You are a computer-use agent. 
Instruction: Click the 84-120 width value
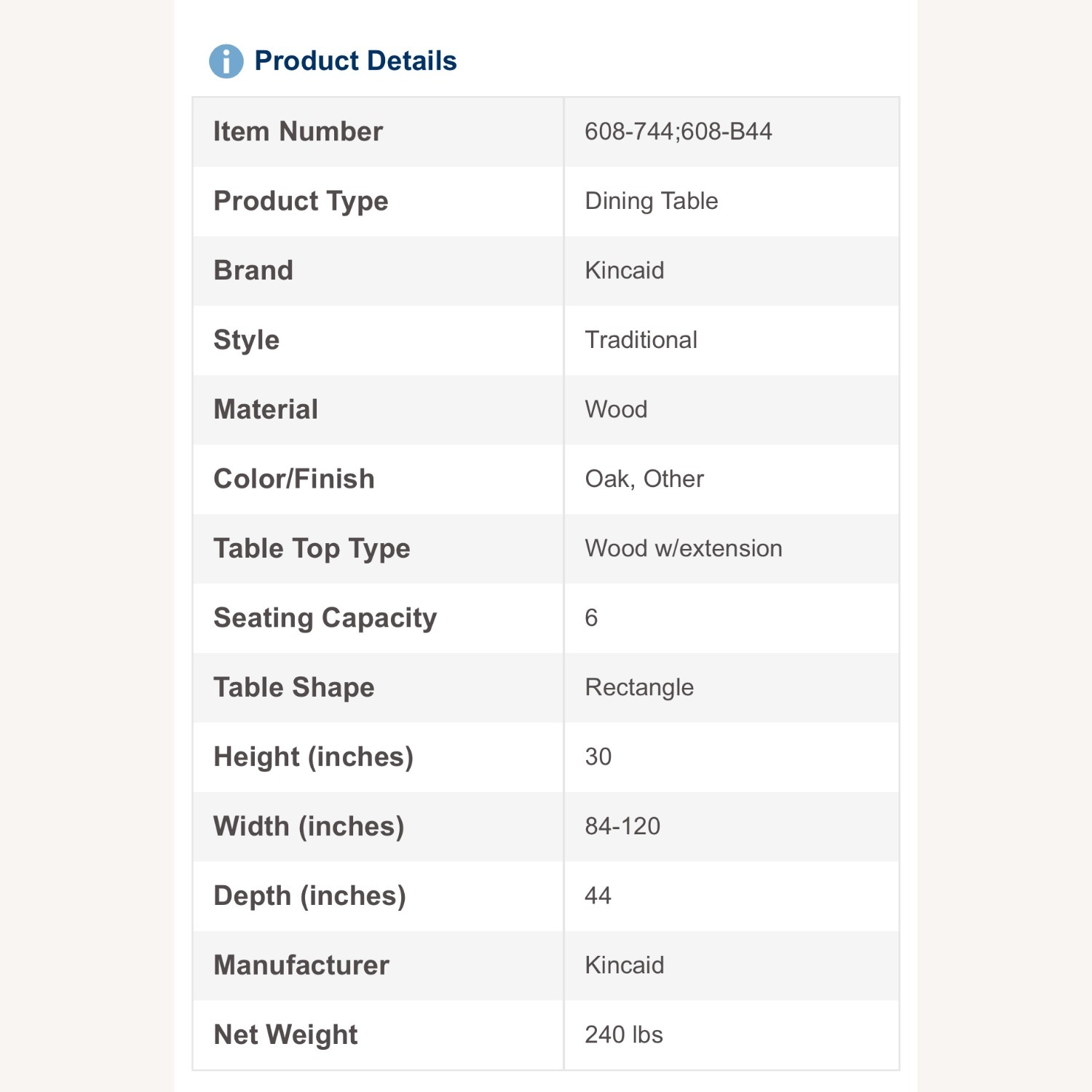[622, 826]
